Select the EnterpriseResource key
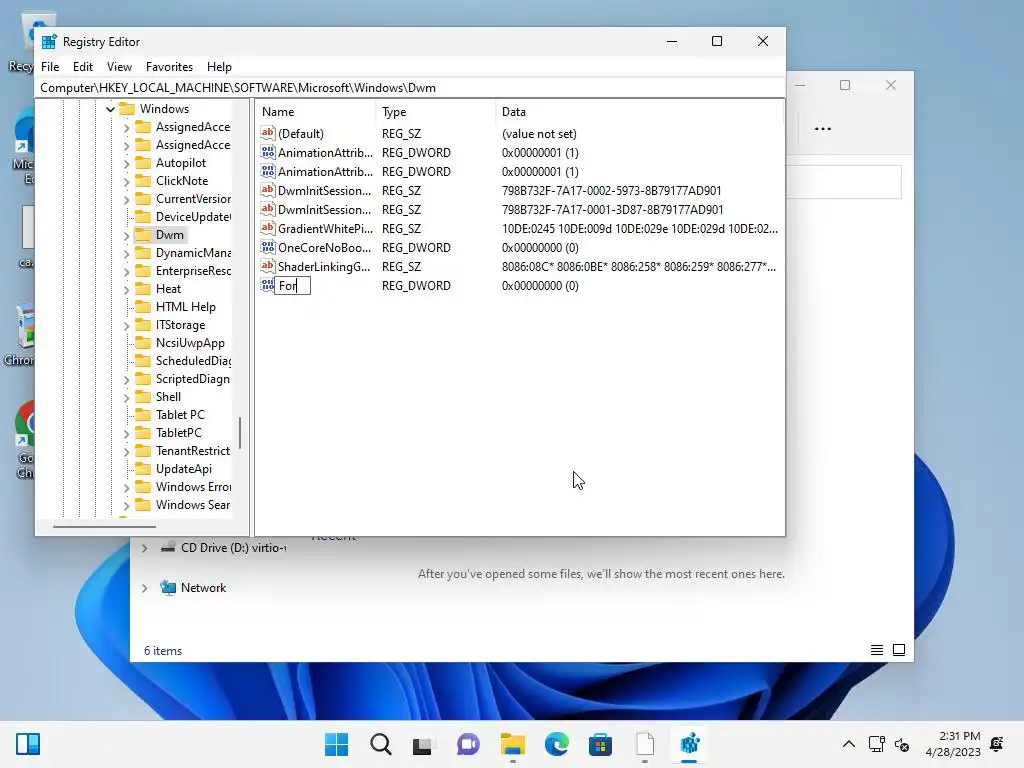1024x768 pixels. (x=193, y=270)
